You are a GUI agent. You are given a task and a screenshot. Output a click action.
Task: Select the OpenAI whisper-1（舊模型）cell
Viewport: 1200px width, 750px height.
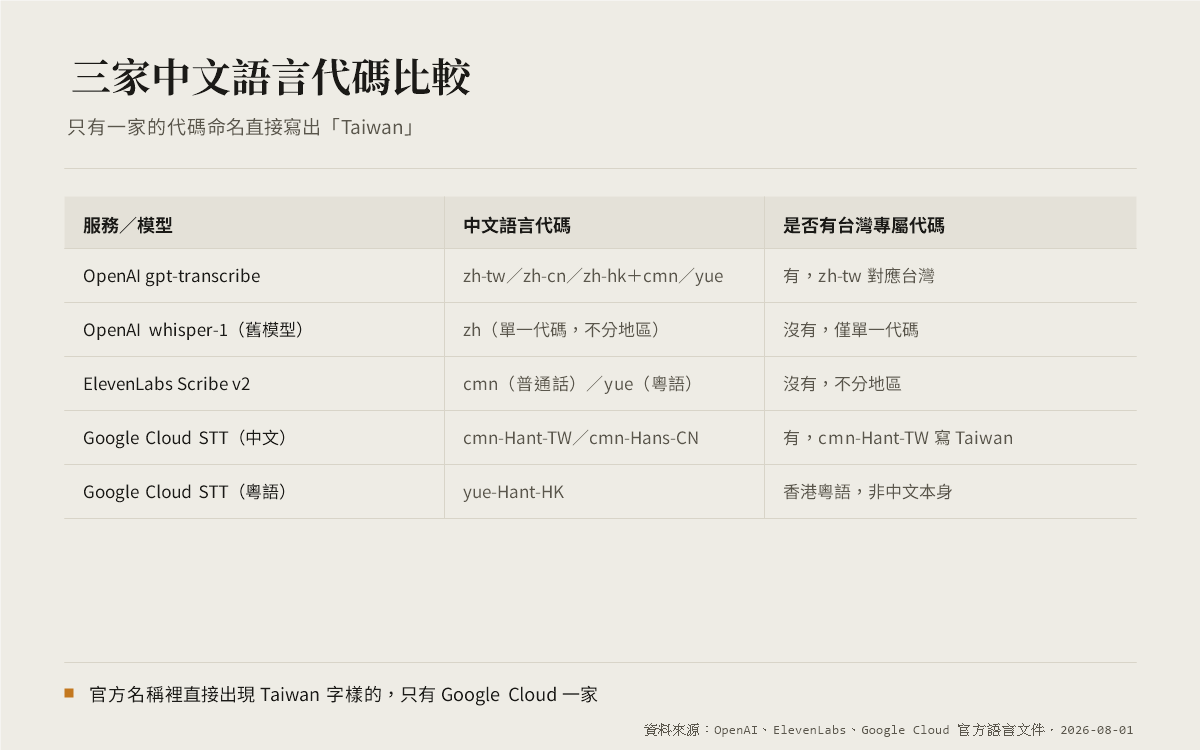[x=254, y=330]
